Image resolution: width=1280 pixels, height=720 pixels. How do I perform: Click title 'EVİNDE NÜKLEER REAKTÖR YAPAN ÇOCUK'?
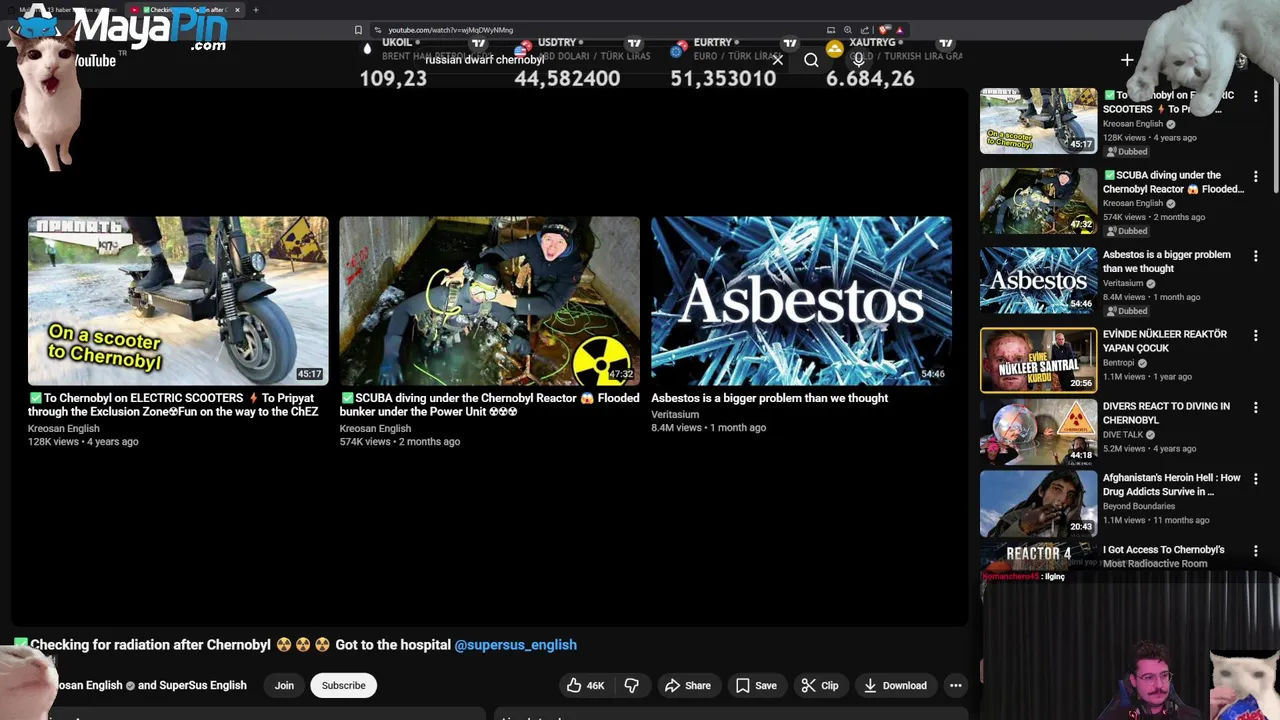tap(1164, 341)
